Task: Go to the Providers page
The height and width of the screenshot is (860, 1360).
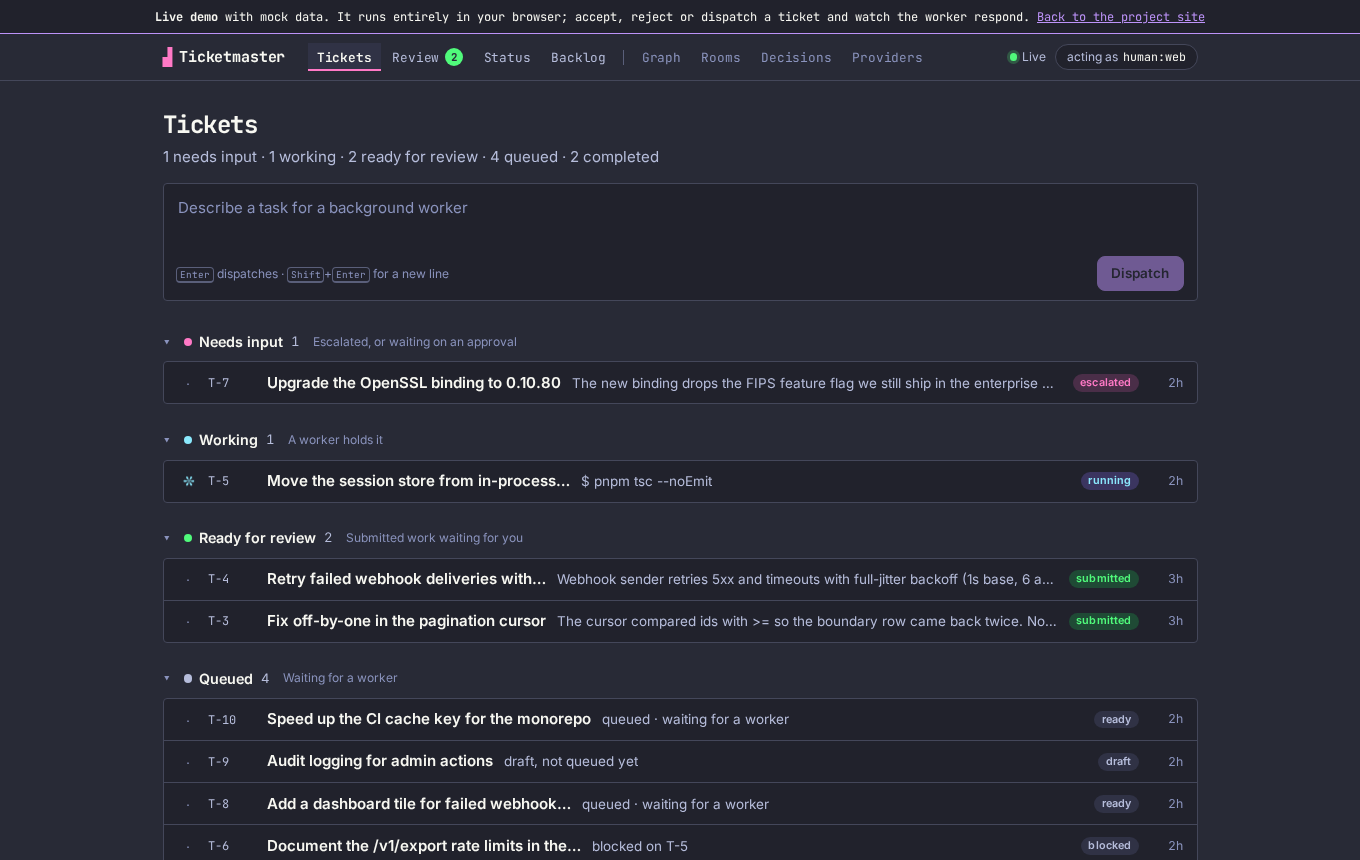Action: click(887, 57)
